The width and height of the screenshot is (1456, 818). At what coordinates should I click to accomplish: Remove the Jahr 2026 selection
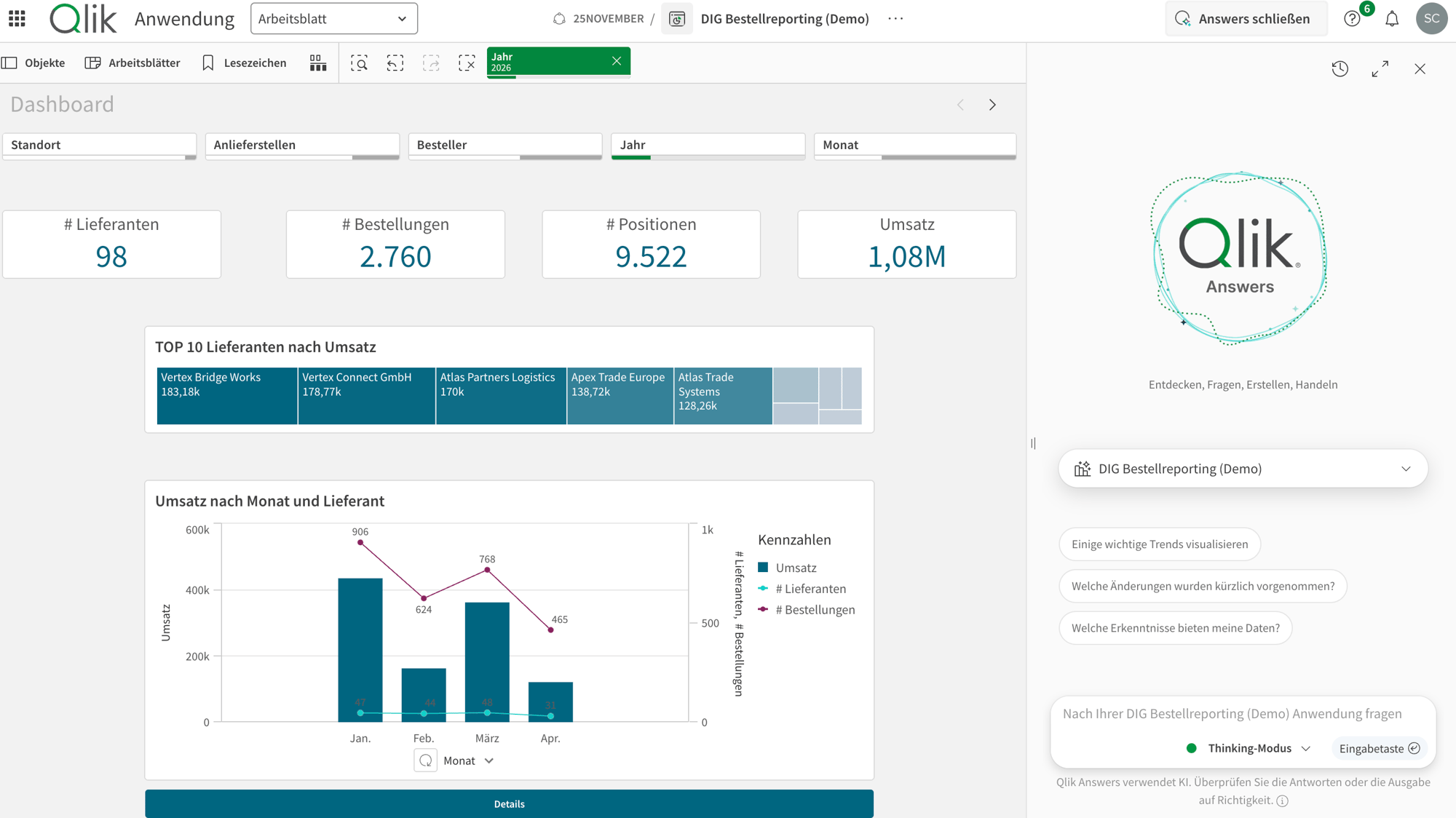tap(617, 61)
